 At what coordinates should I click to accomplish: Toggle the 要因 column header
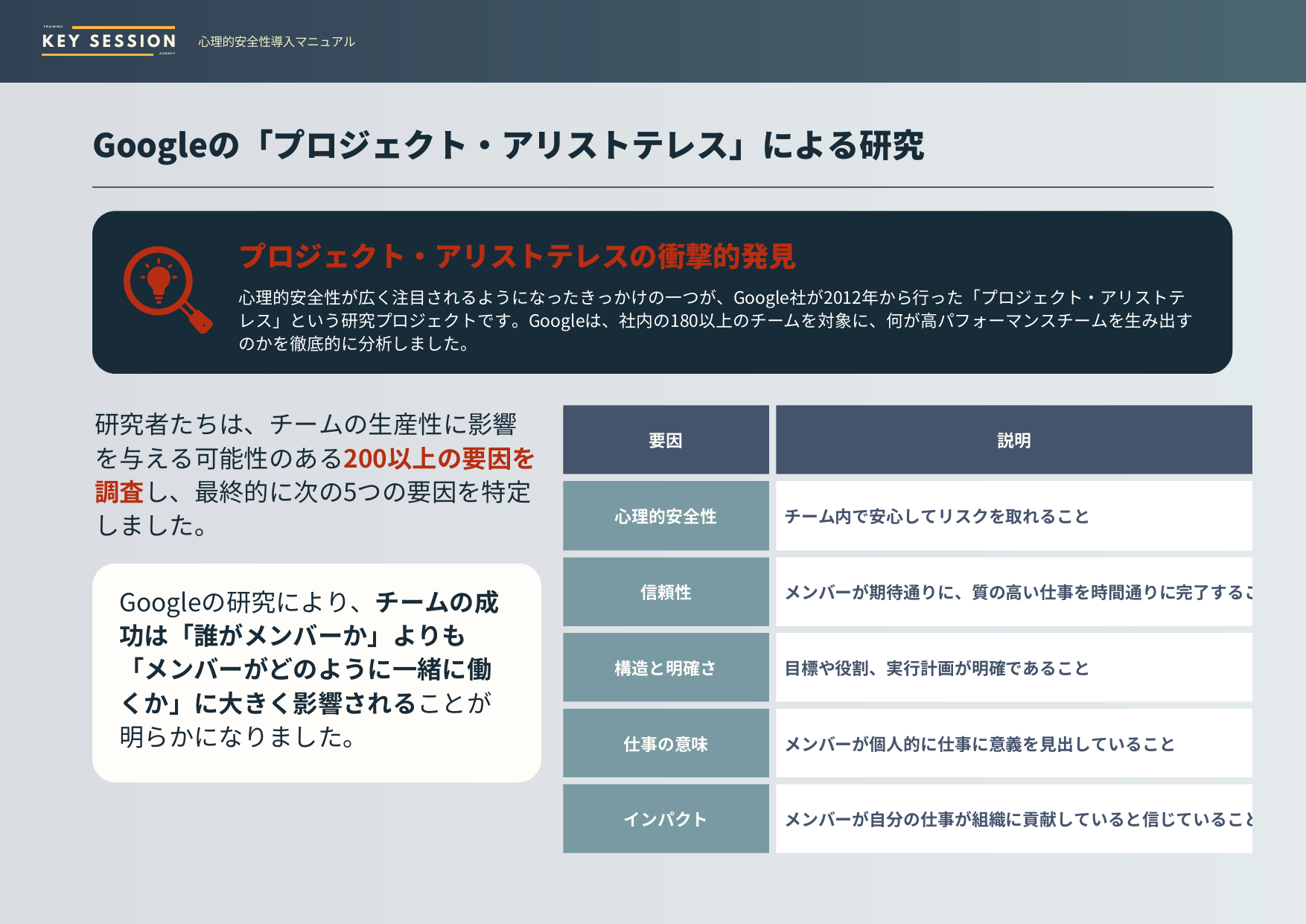[x=665, y=440]
